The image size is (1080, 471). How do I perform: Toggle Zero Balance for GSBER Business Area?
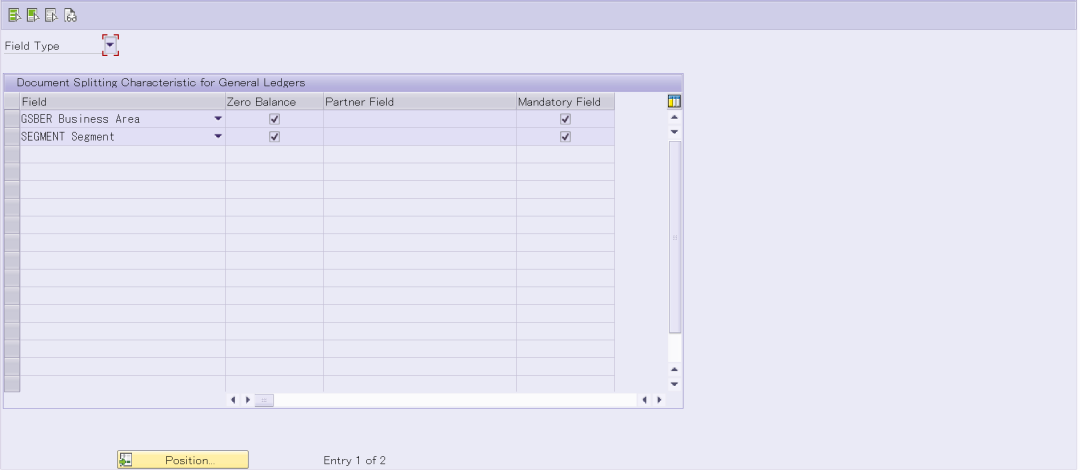pos(274,118)
